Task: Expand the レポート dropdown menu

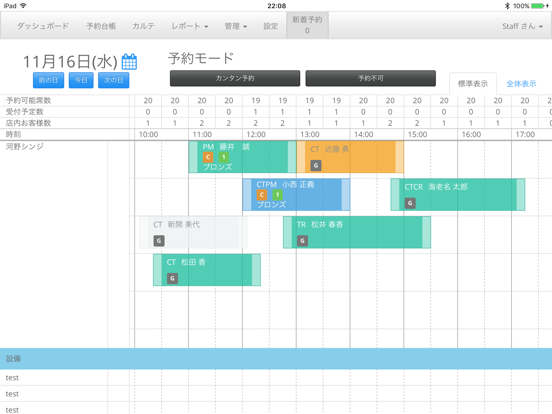Action: [x=189, y=26]
